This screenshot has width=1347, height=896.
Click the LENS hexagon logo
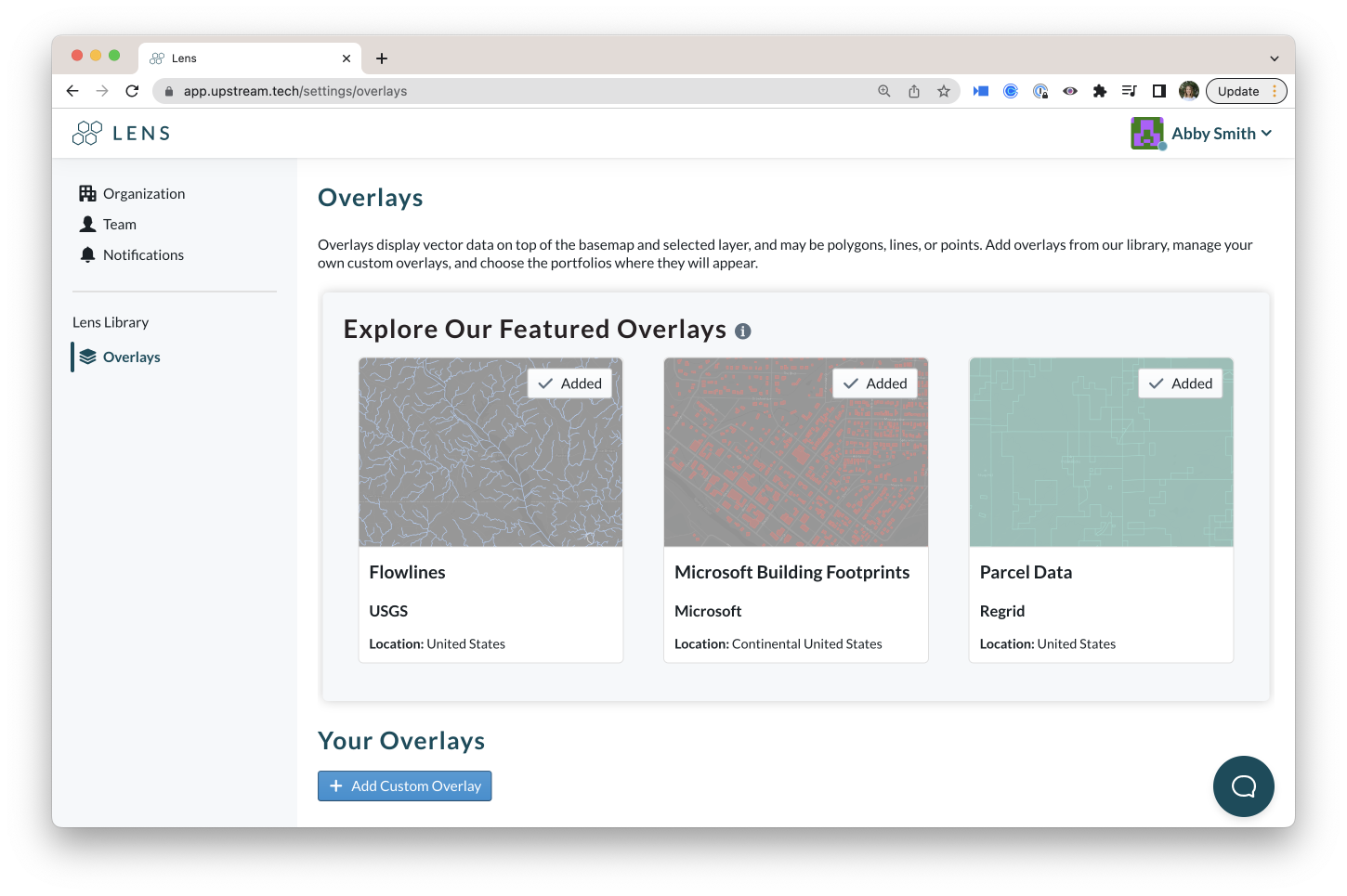click(x=86, y=133)
